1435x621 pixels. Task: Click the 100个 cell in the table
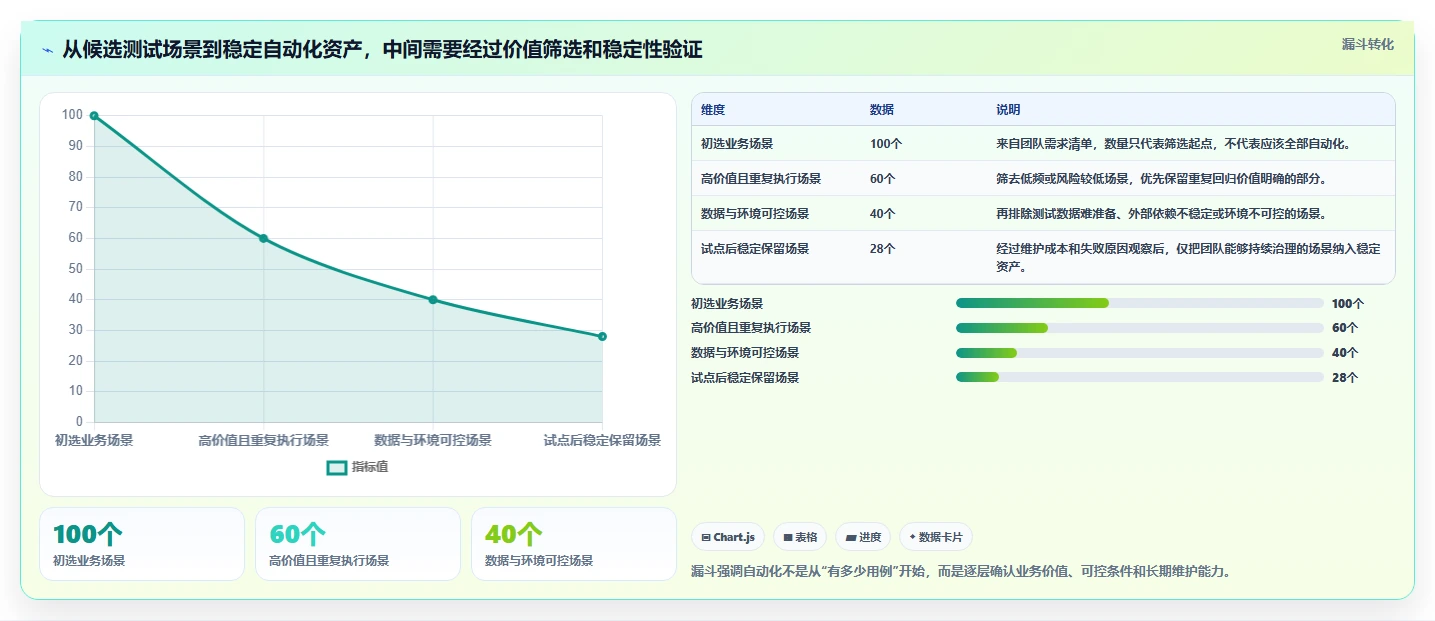[886, 144]
